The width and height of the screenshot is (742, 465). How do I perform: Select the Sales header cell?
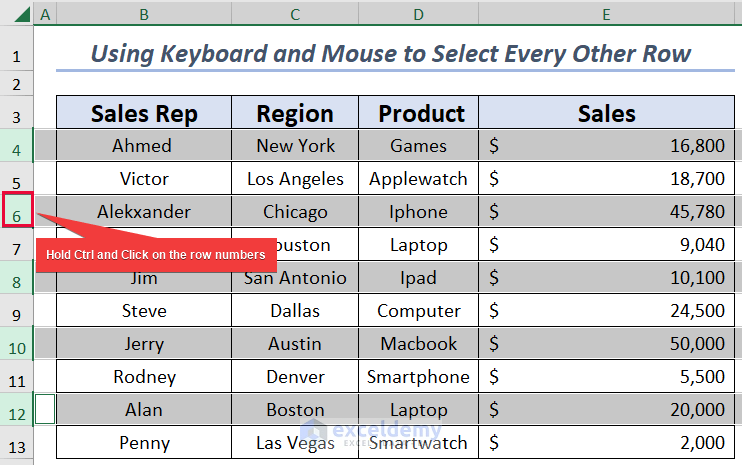tap(606, 113)
